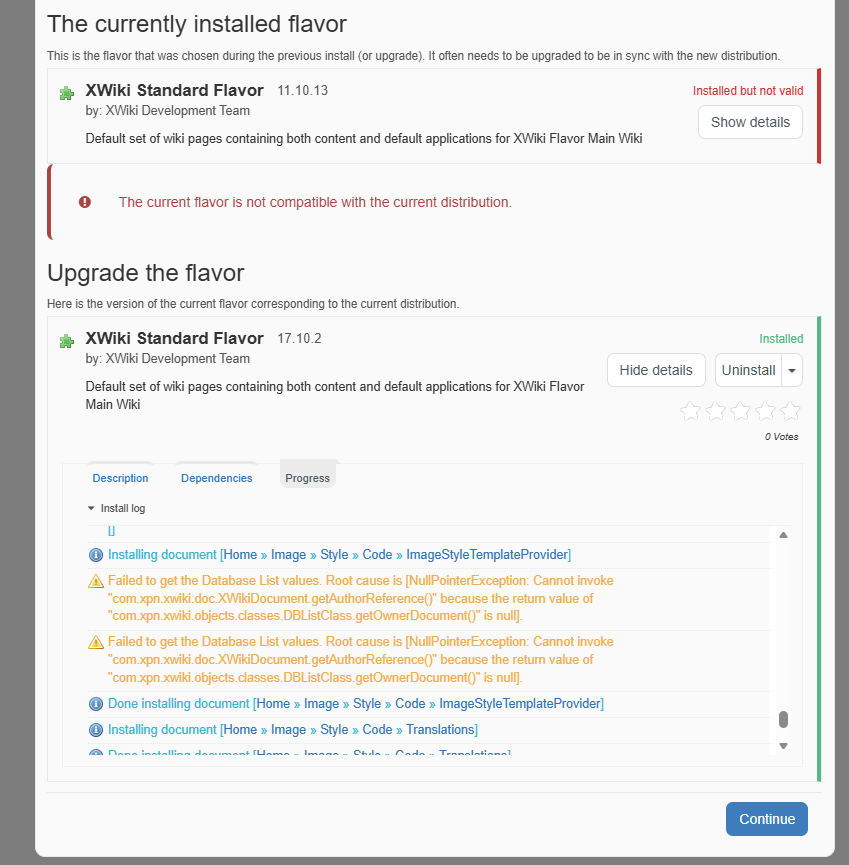This screenshot has width=849, height=865.
Task: Click info icon beside Done installing document ImageStyleTemplateProvider
Action: point(96,704)
